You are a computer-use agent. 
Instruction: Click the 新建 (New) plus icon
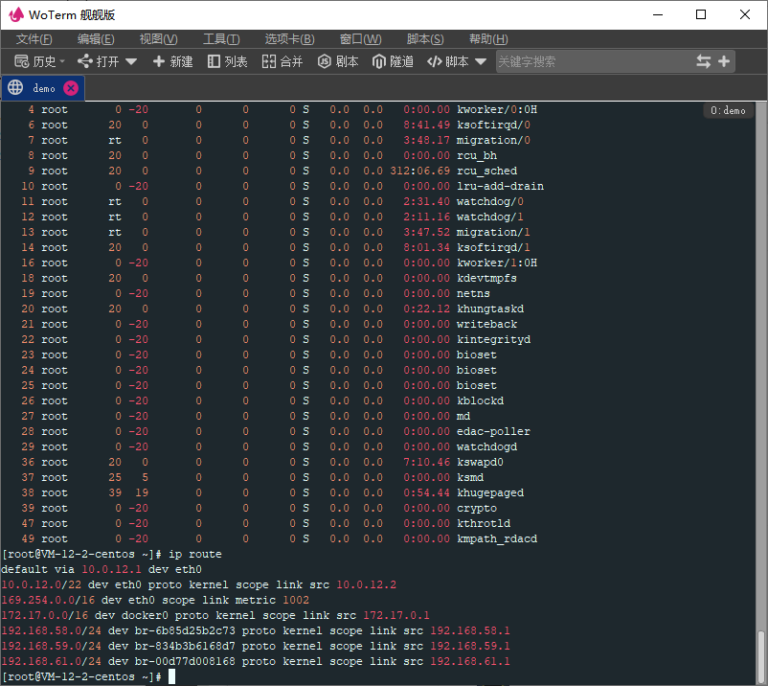click(x=158, y=62)
